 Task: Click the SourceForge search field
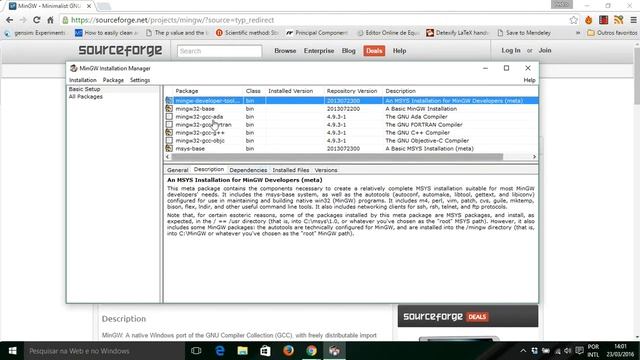coord(219,51)
